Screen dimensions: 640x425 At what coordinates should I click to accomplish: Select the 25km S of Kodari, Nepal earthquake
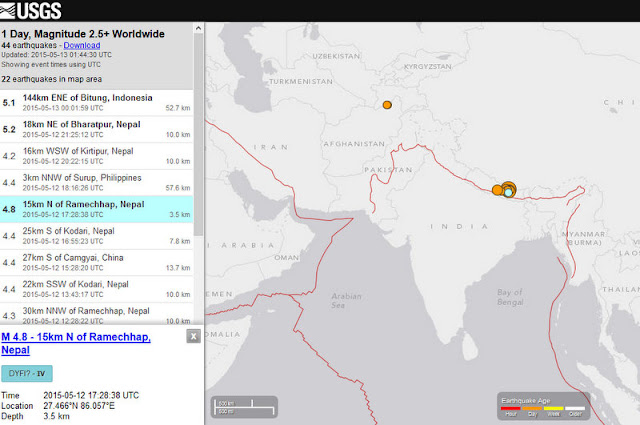point(96,236)
